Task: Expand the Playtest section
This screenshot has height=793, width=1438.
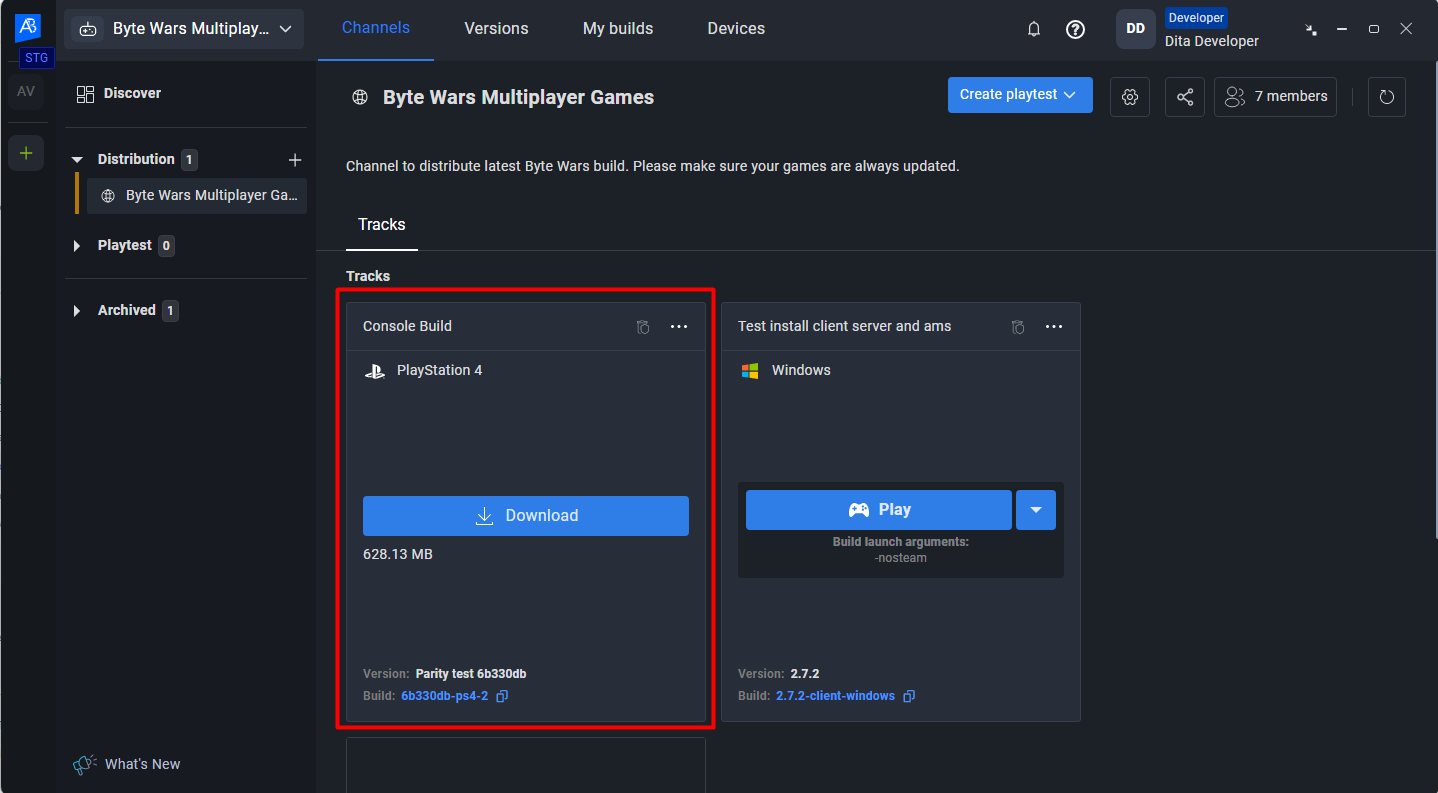Action: 77,246
